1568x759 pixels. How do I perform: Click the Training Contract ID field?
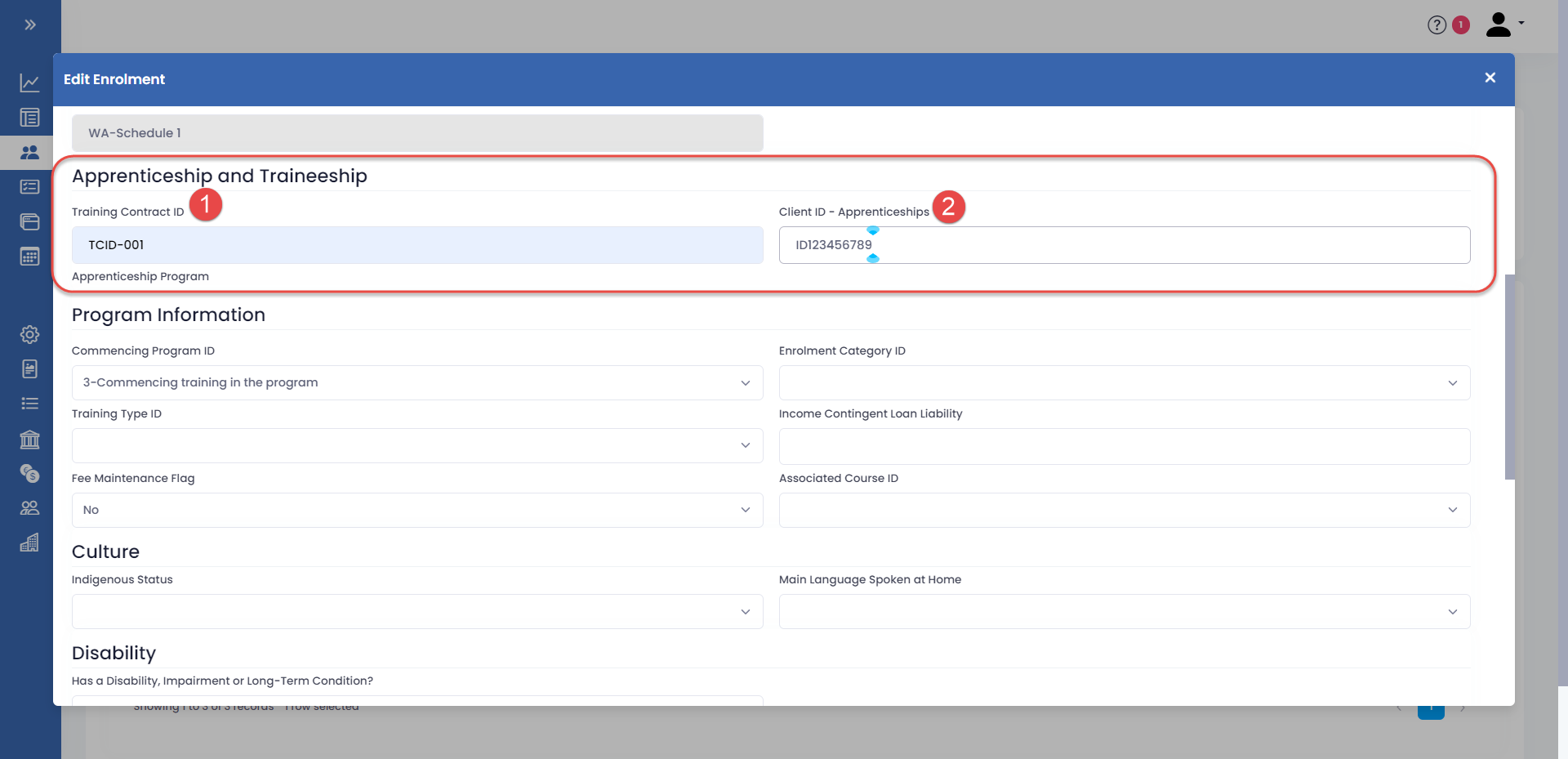pos(416,245)
